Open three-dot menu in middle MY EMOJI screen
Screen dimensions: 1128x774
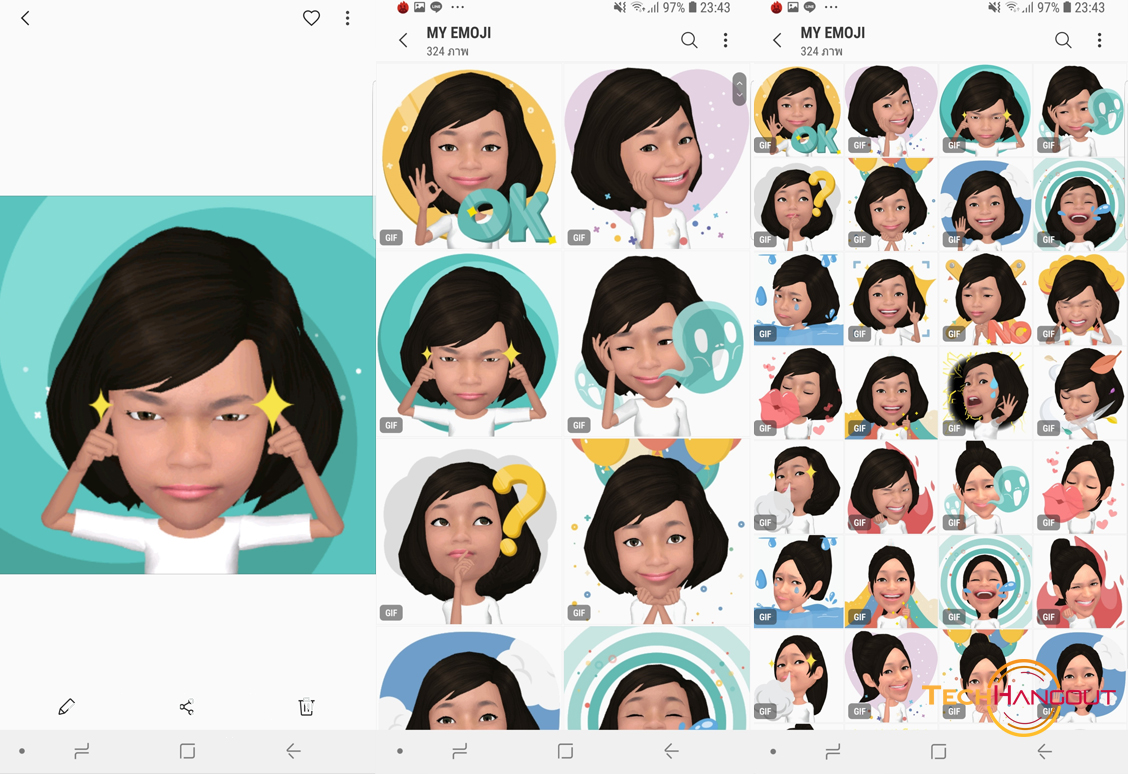725,40
